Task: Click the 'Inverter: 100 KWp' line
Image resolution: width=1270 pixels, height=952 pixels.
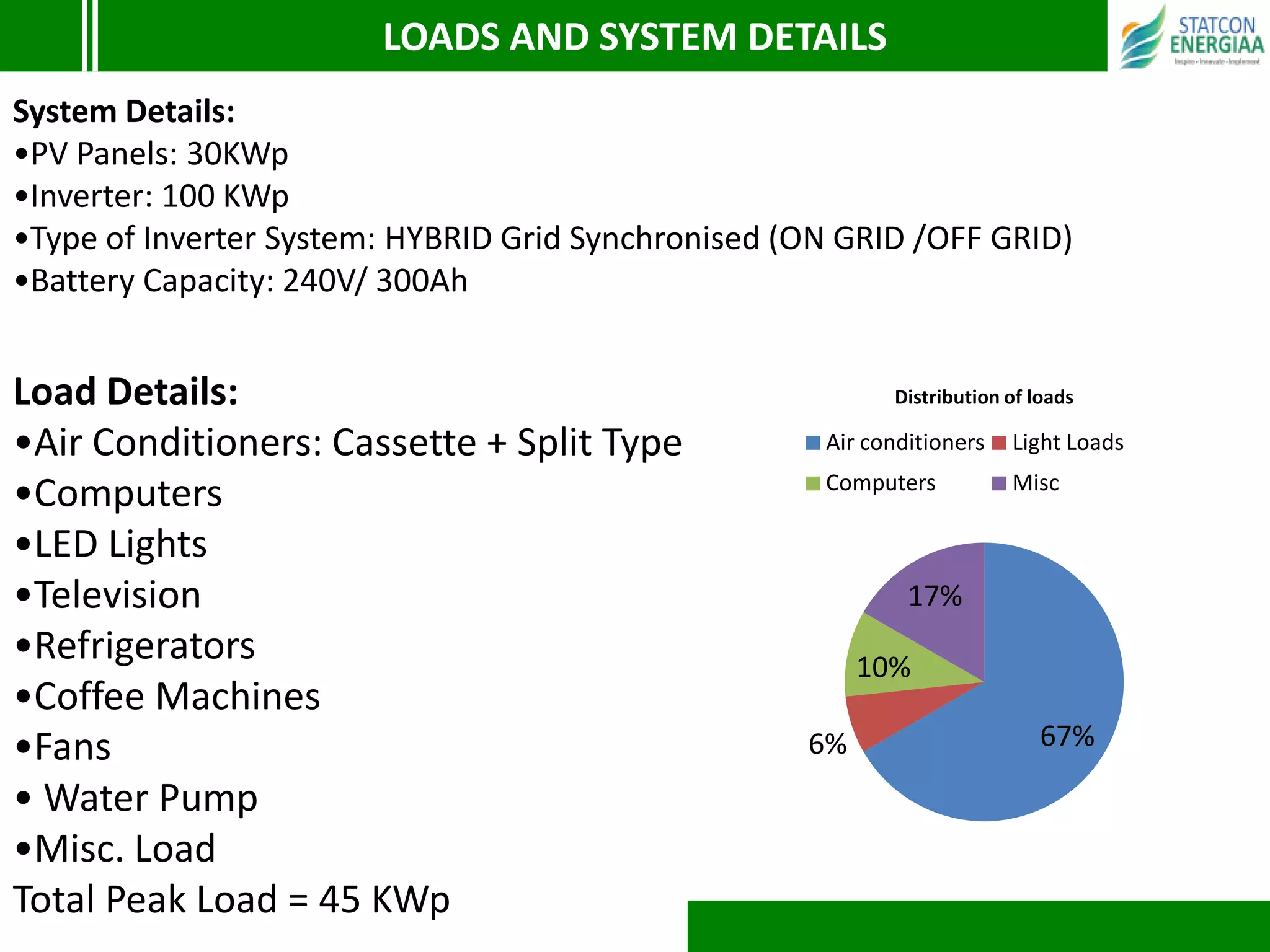Action: pyautogui.click(x=151, y=196)
